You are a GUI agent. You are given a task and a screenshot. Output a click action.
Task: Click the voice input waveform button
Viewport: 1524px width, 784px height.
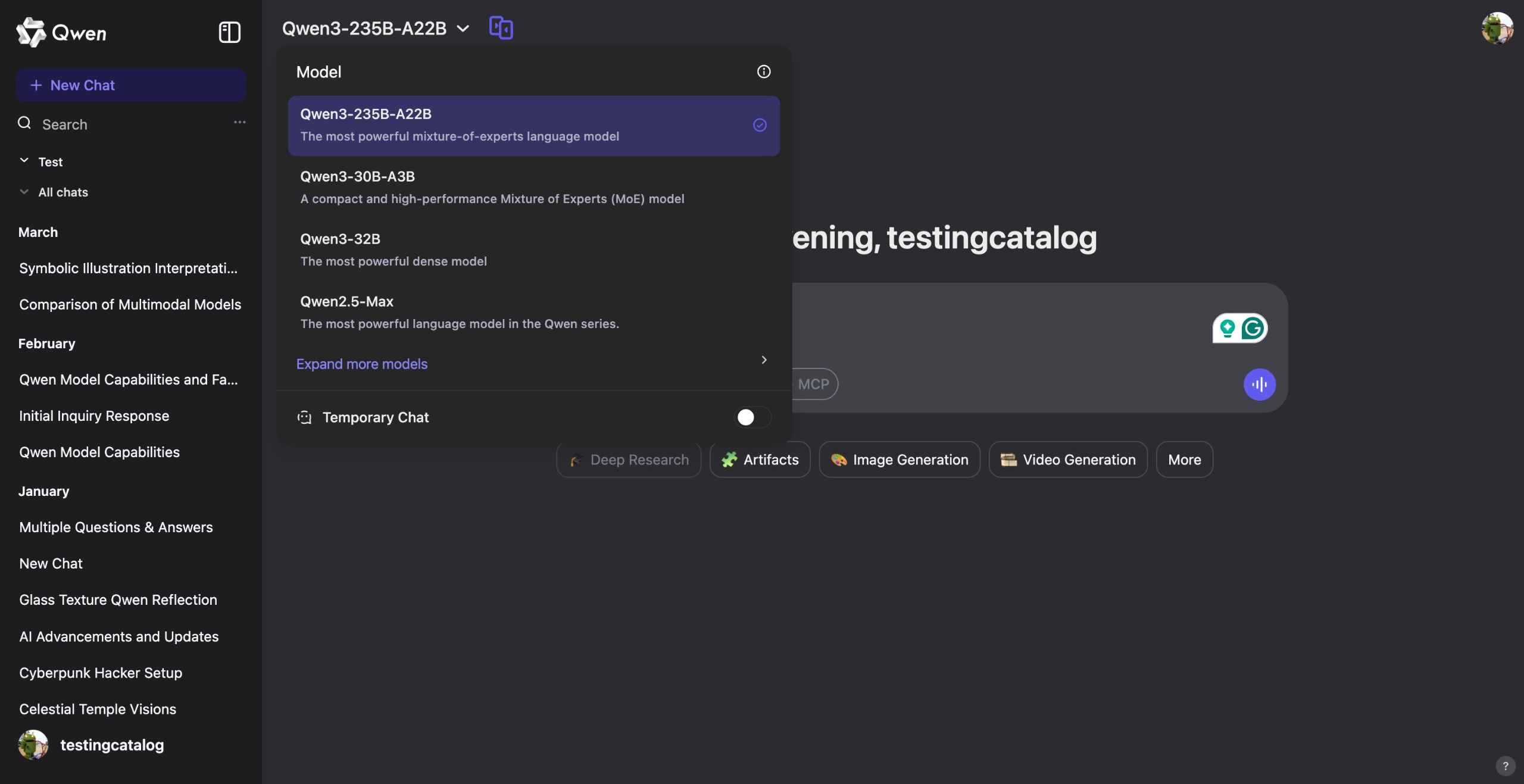tap(1259, 385)
